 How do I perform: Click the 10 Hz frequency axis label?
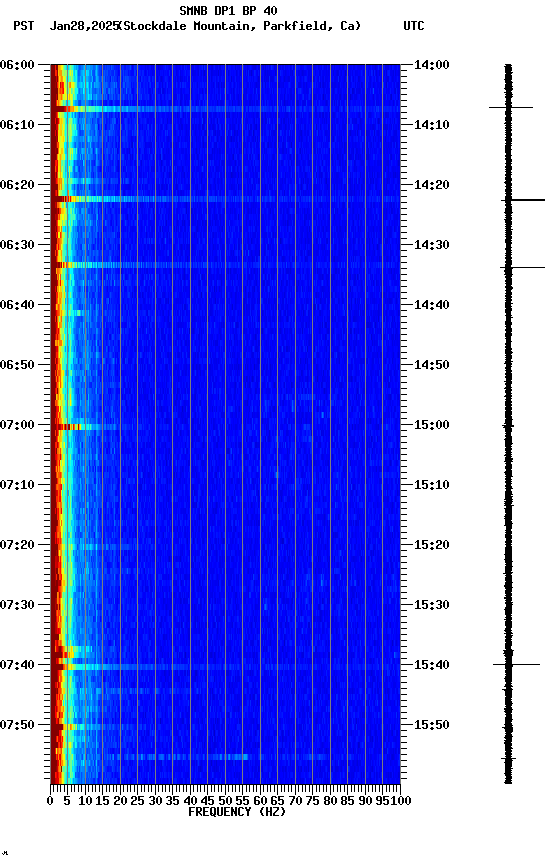pos(85,801)
